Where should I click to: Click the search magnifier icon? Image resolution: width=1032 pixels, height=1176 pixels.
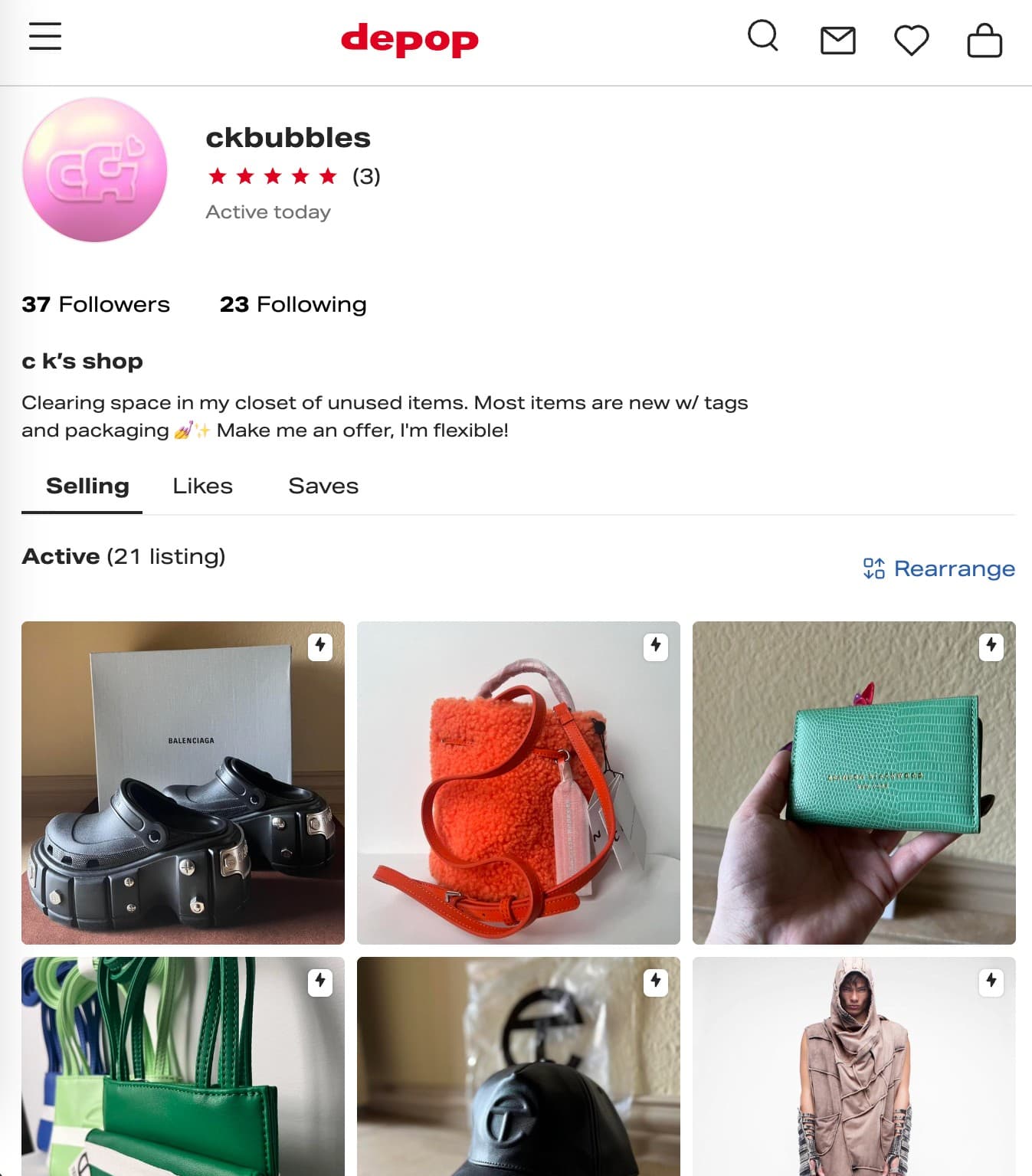pyautogui.click(x=763, y=36)
